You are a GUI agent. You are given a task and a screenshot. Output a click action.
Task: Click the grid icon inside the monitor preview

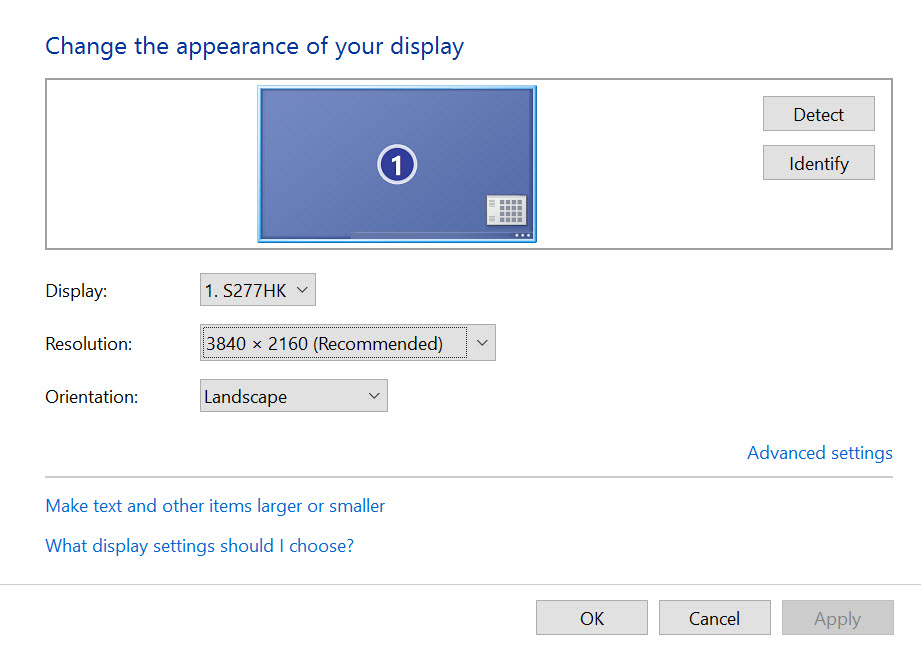506,210
